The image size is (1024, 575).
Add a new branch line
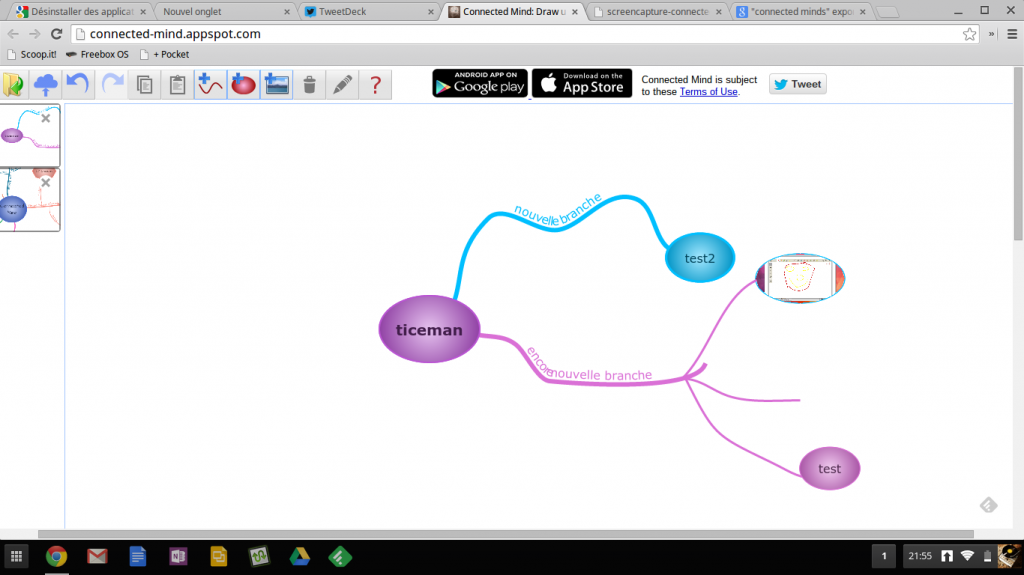click(210, 85)
